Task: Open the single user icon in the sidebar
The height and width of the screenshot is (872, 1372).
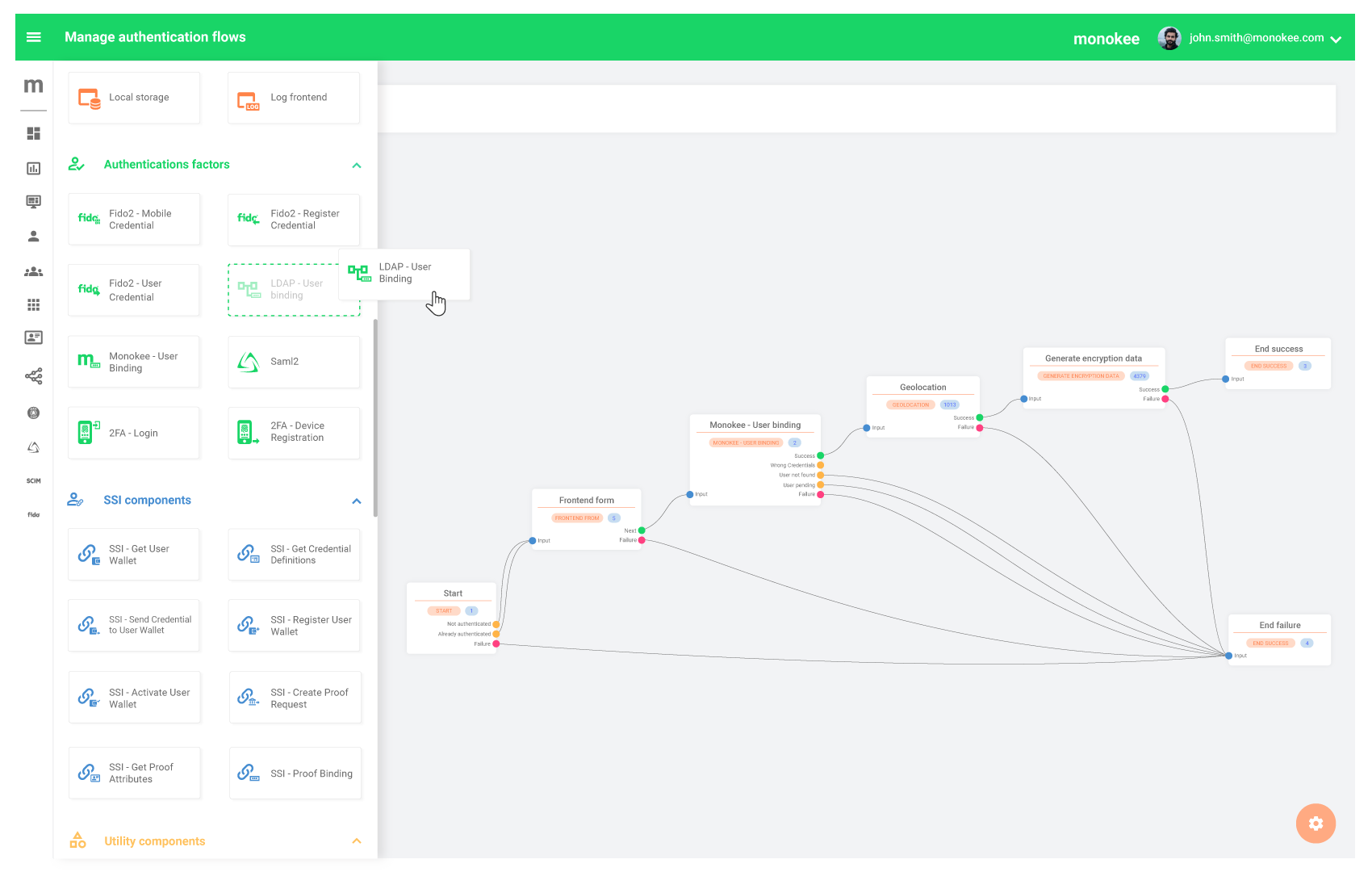Action: 34,237
